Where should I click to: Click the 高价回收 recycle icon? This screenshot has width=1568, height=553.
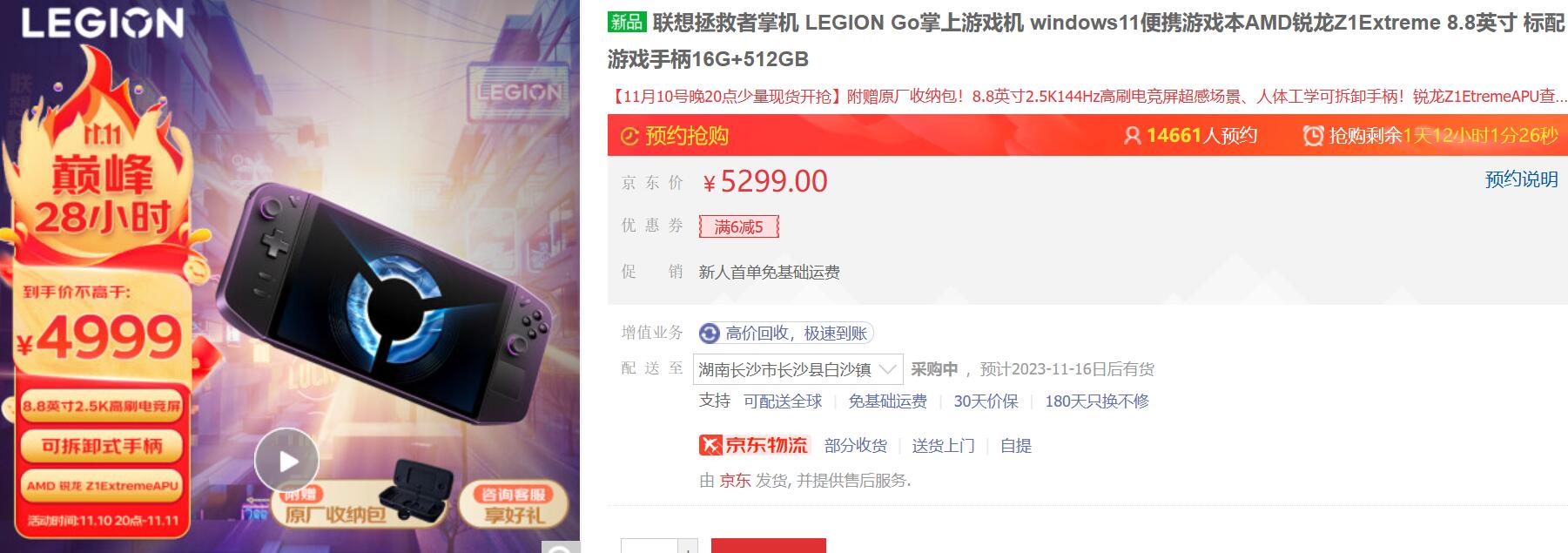[710, 334]
